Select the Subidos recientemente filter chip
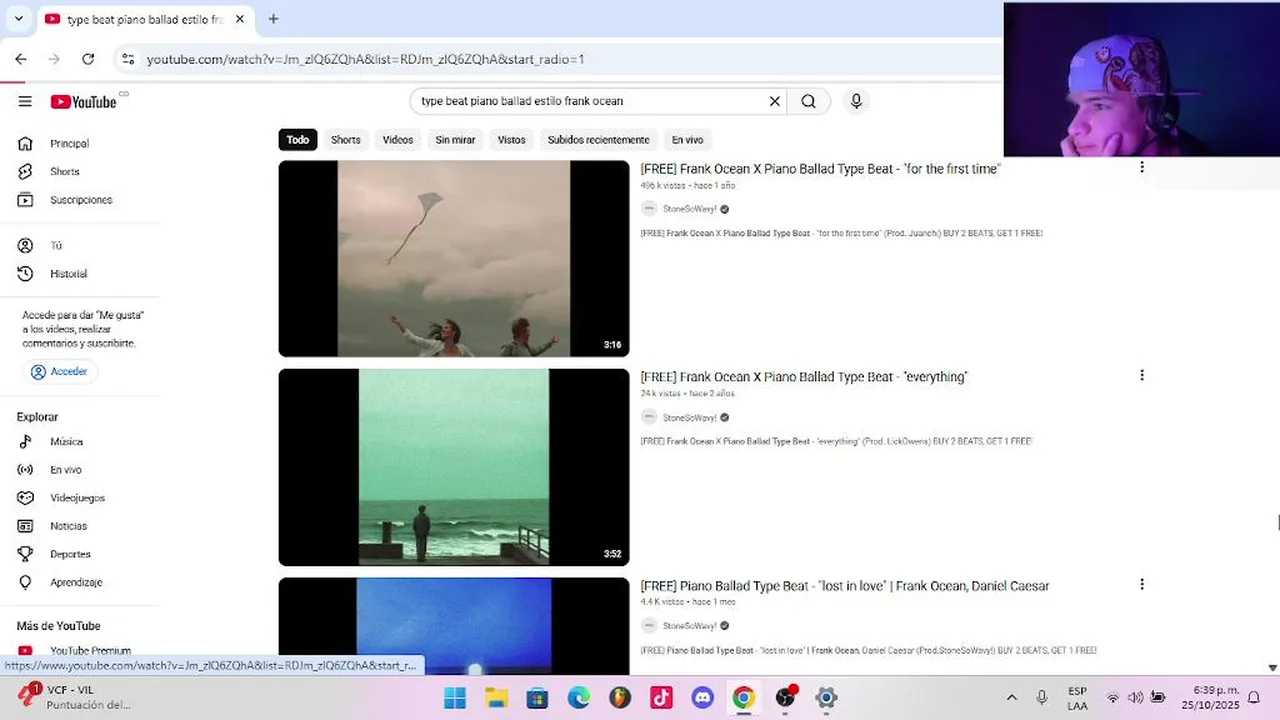Viewport: 1280px width, 720px height. click(598, 140)
